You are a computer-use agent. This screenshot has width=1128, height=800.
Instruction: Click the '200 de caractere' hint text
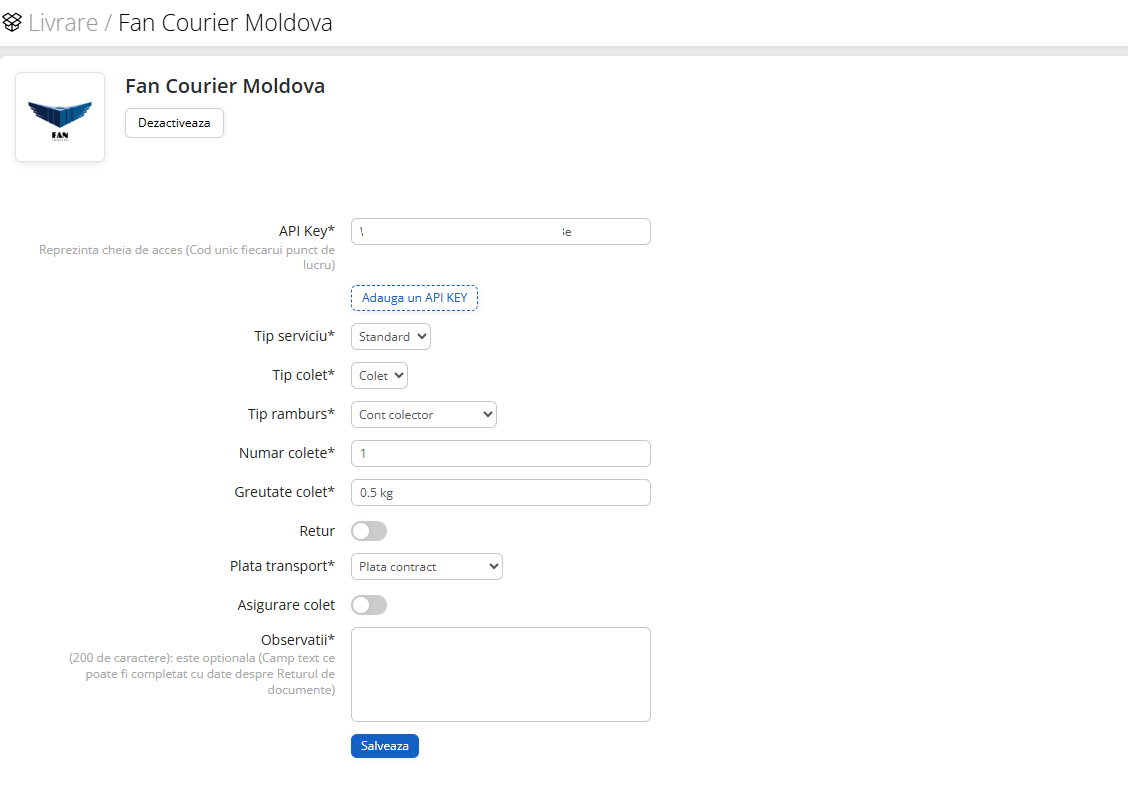(x=202, y=674)
